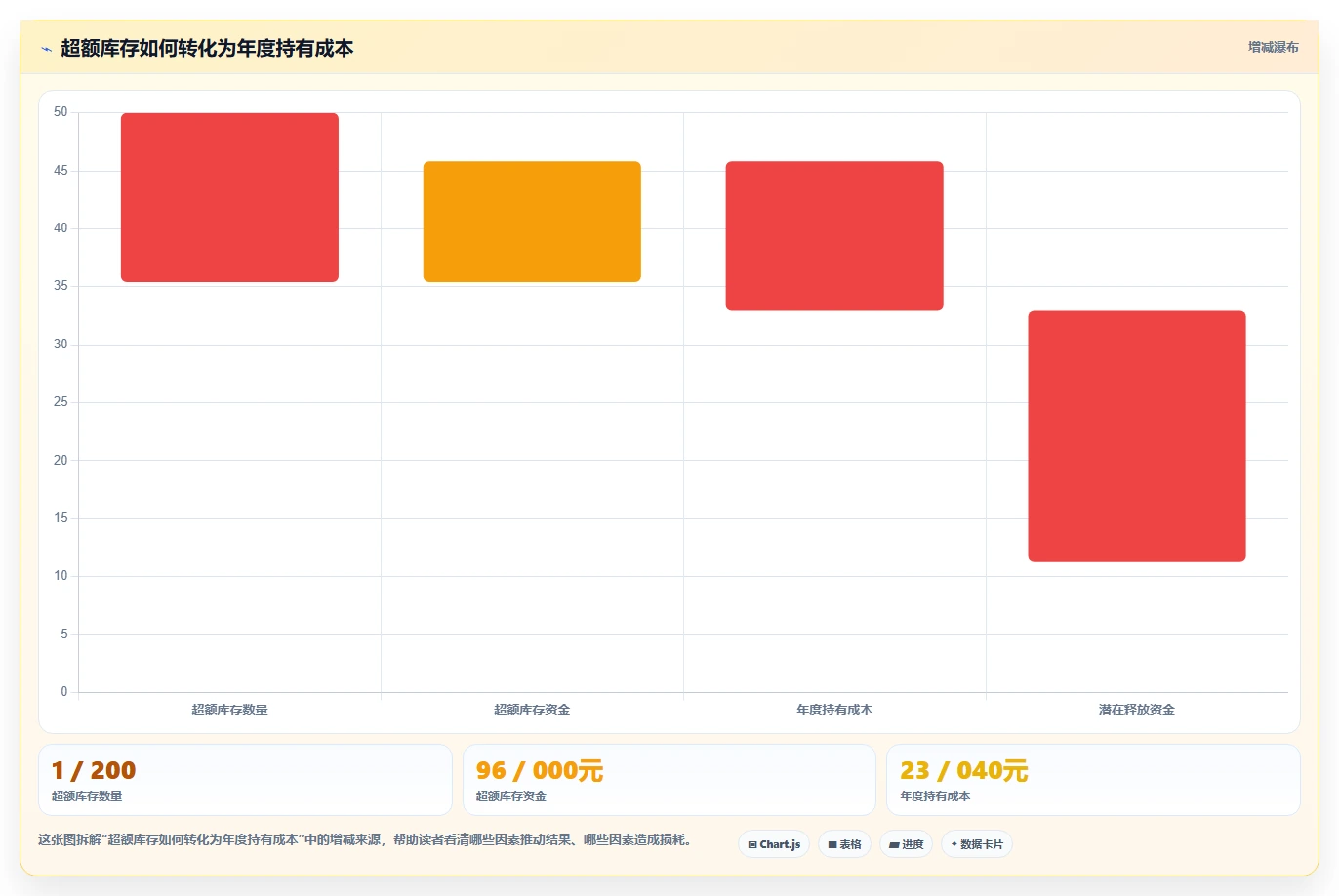
Task: Click the red 年度持有成本 bar
Action: [x=834, y=236]
